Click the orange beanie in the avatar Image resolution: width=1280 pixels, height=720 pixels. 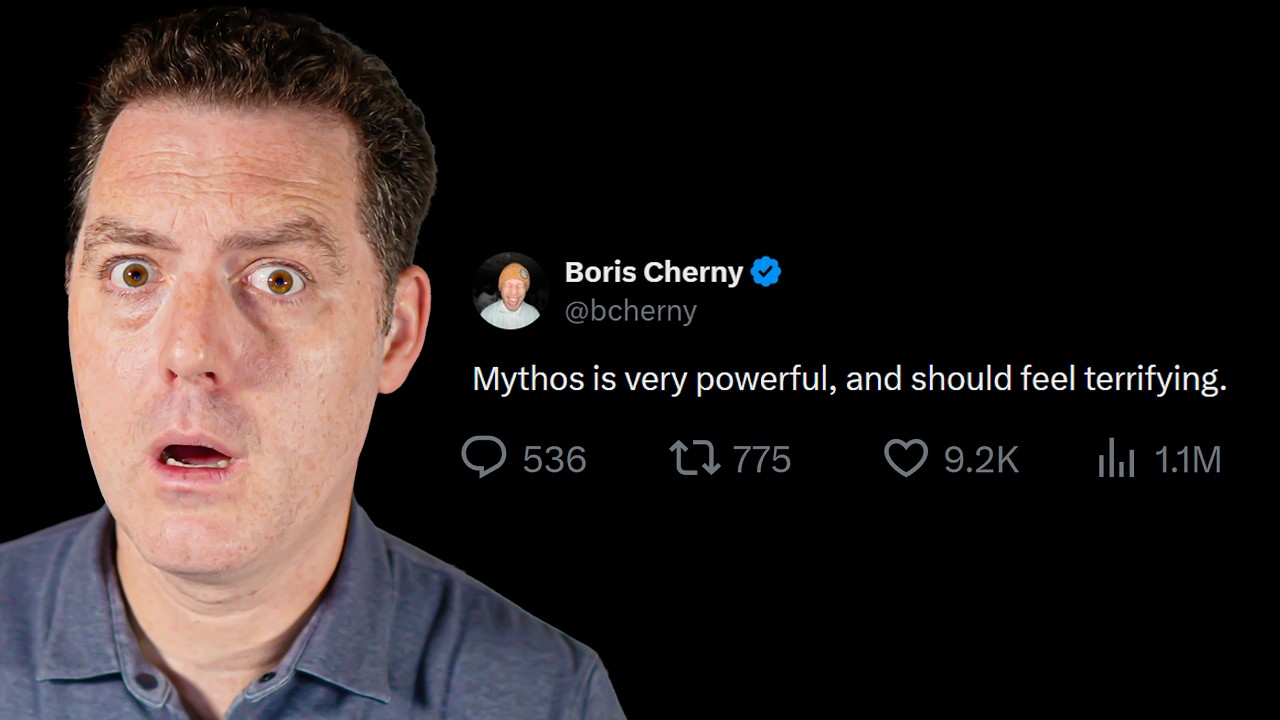click(514, 275)
